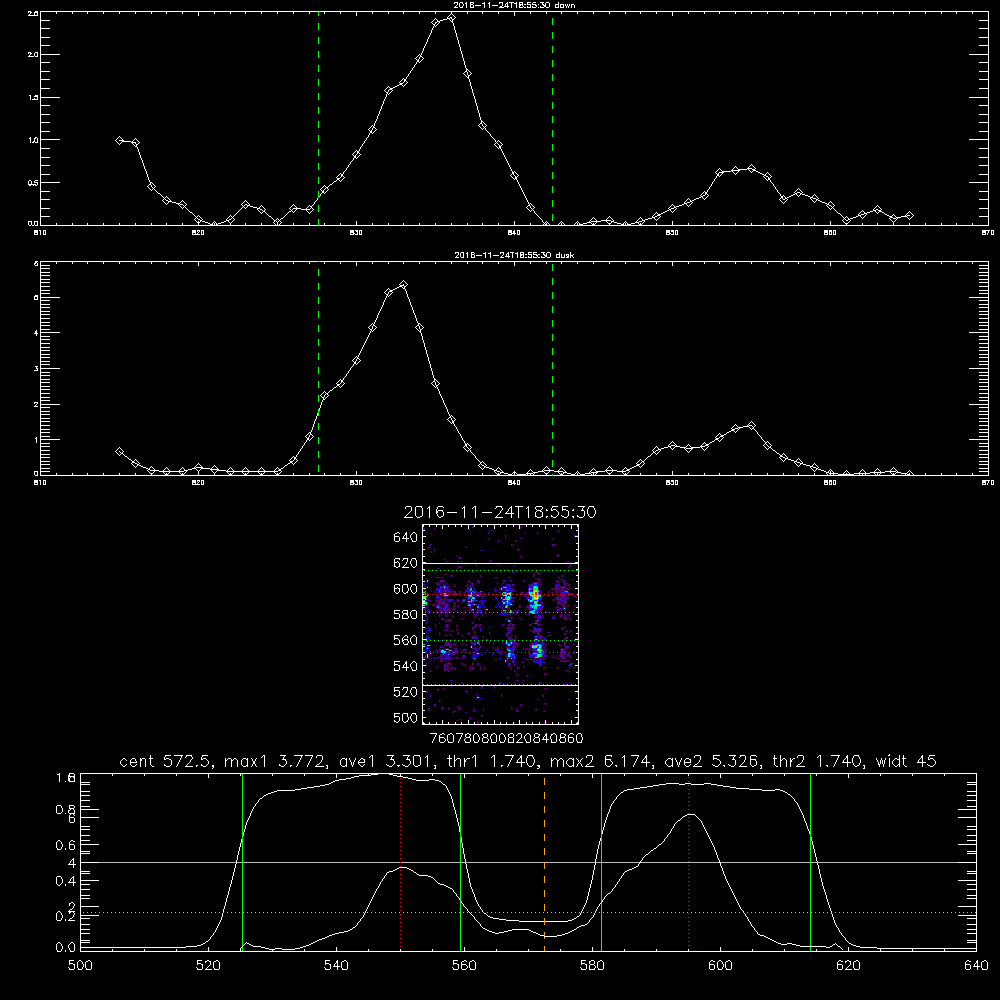Click the '1.0' y-axis label of the dawn plot
1000x1000 pixels.
[x=33, y=140]
